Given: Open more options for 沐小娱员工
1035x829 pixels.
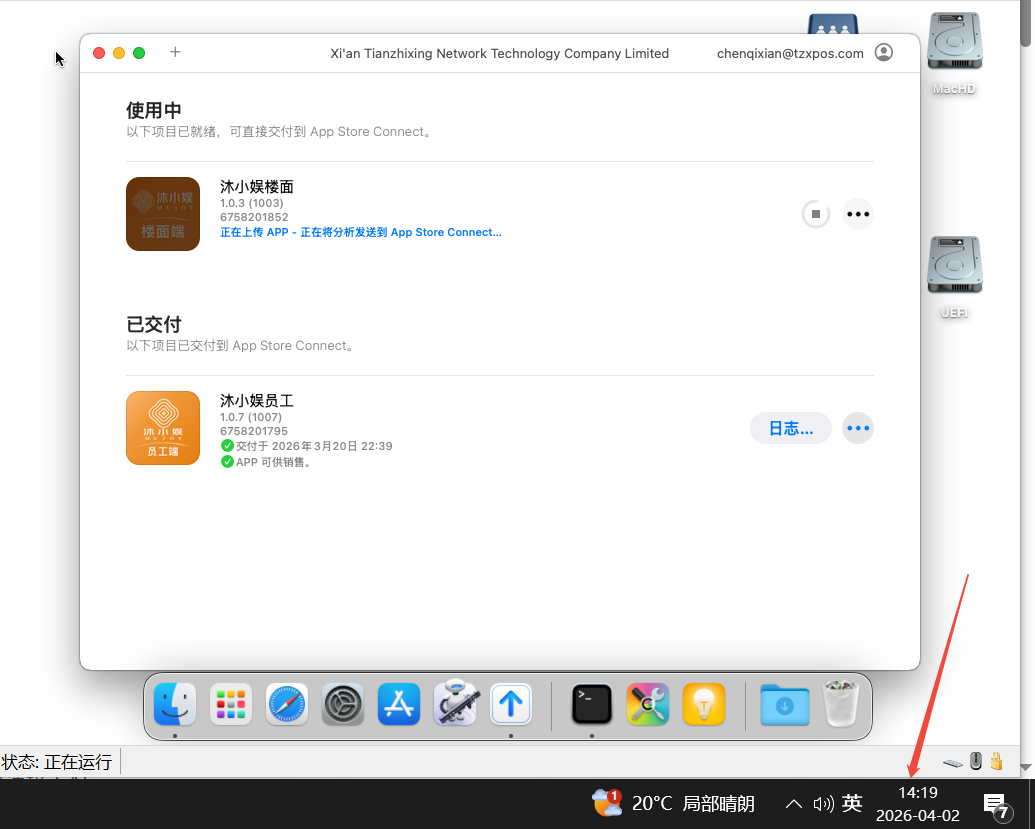Looking at the screenshot, I should click(857, 428).
